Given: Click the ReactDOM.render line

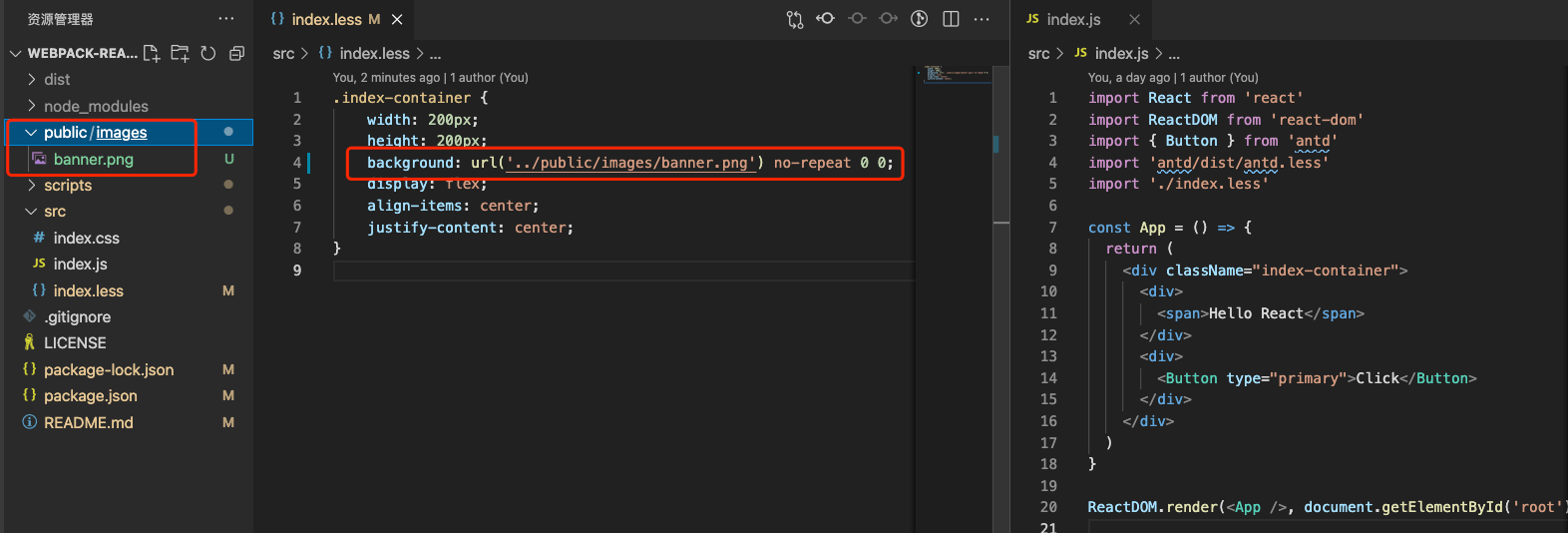Looking at the screenshot, I should [1327, 507].
